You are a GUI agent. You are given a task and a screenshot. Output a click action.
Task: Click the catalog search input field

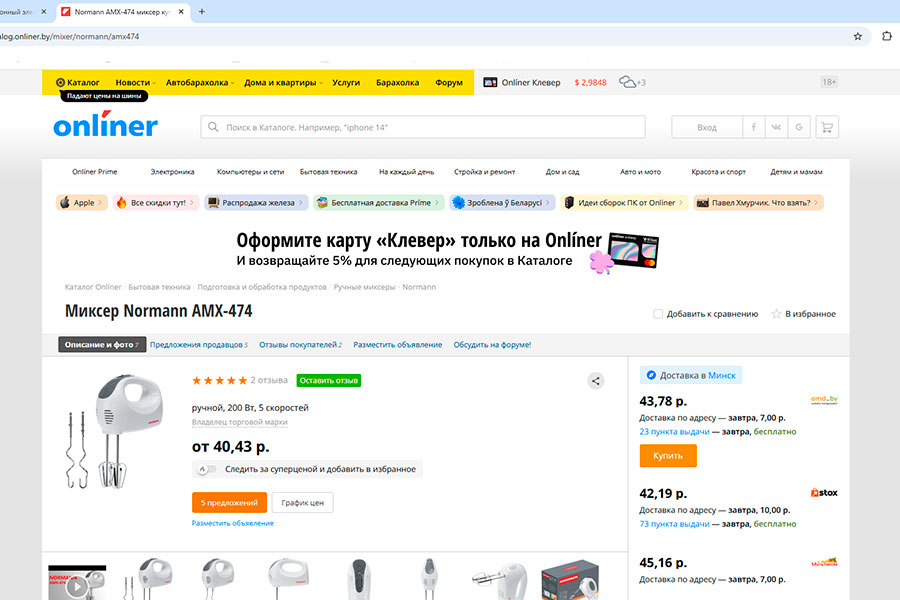423,128
